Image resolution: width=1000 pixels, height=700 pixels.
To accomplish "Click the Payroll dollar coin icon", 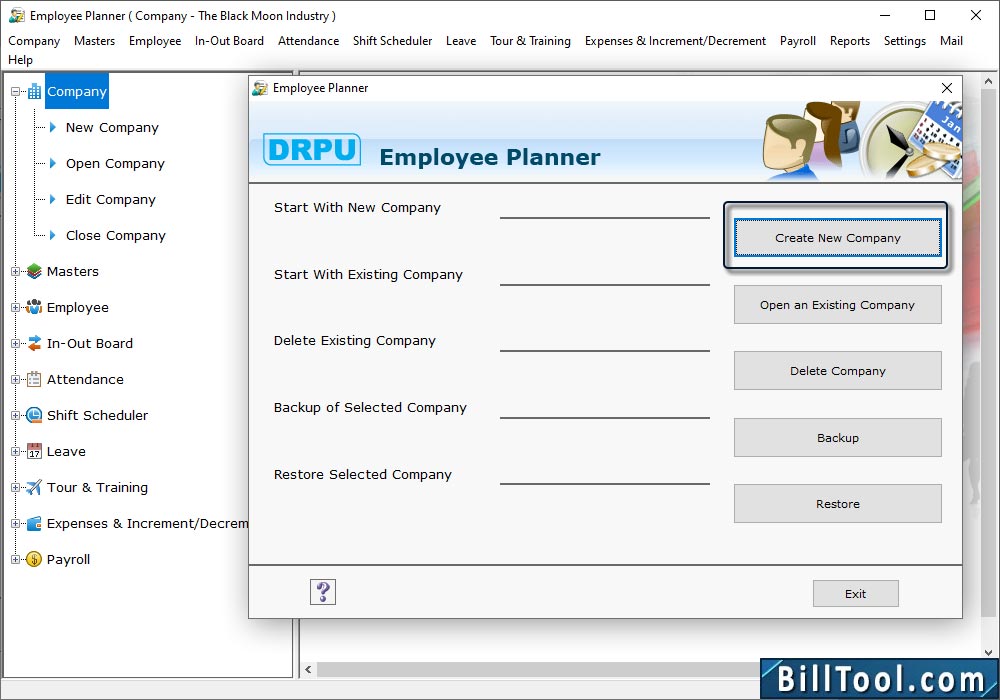I will [34, 560].
